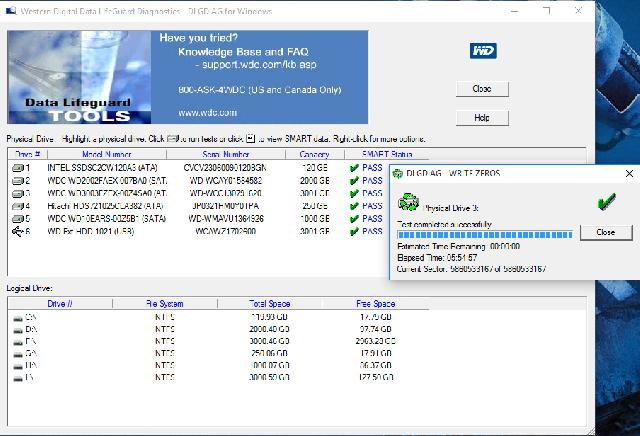Select WDC WD10EARS-00Z5B1 model text

(107, 219)
